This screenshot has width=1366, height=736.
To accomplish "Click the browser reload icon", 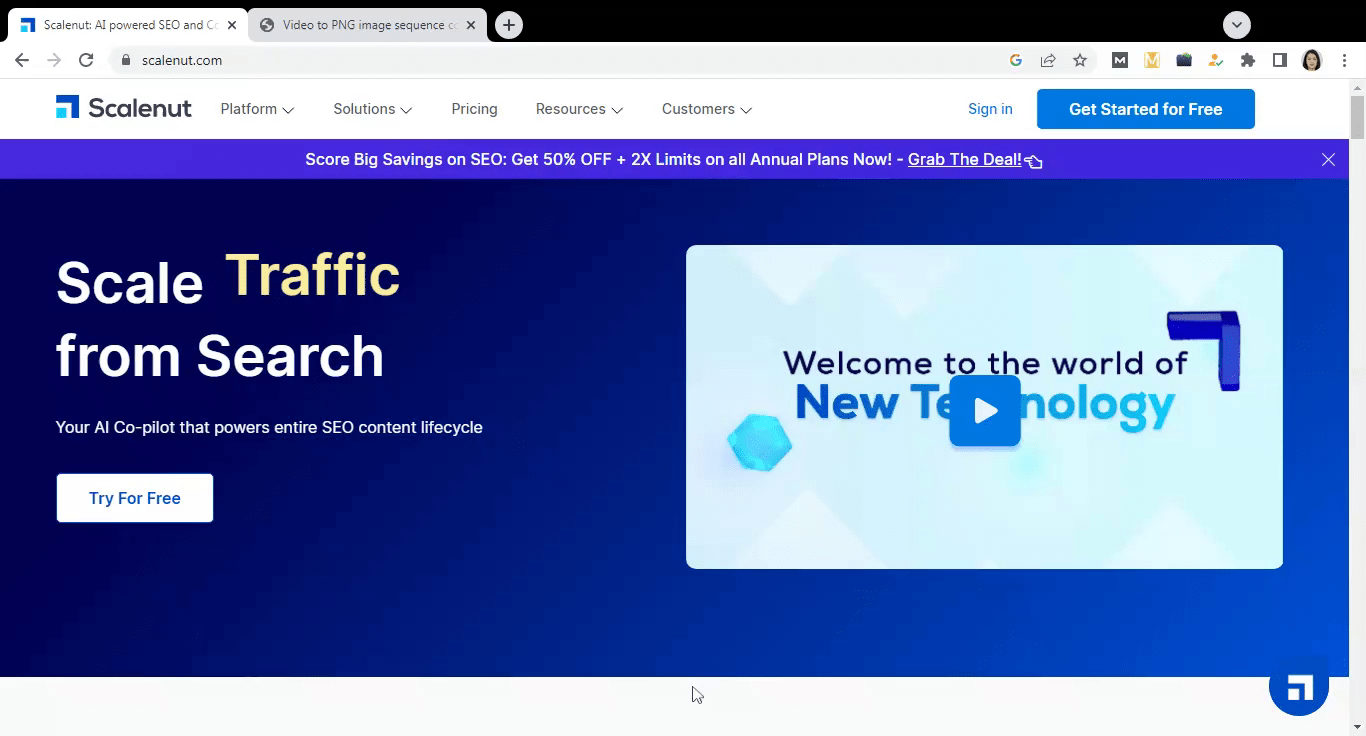I will pos(86,60).
